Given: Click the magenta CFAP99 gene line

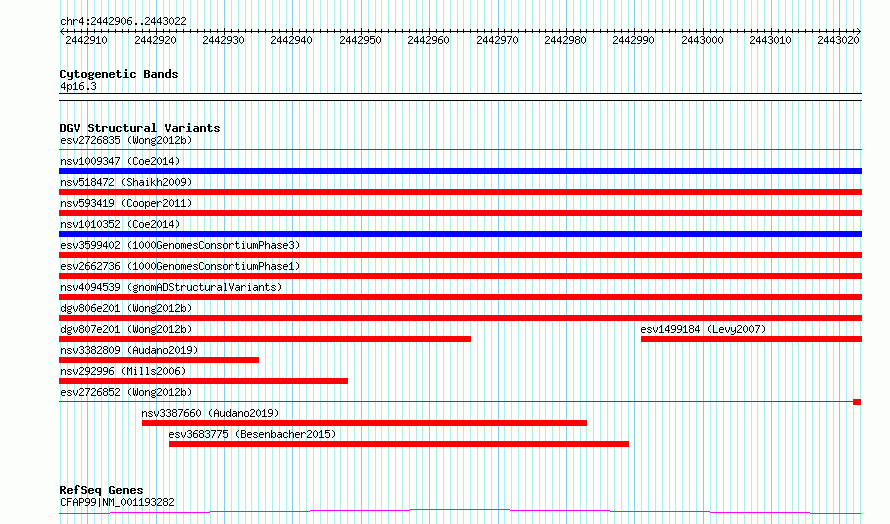Looking at the screenshot, I should pyautogui.click(x=460, y=512).
